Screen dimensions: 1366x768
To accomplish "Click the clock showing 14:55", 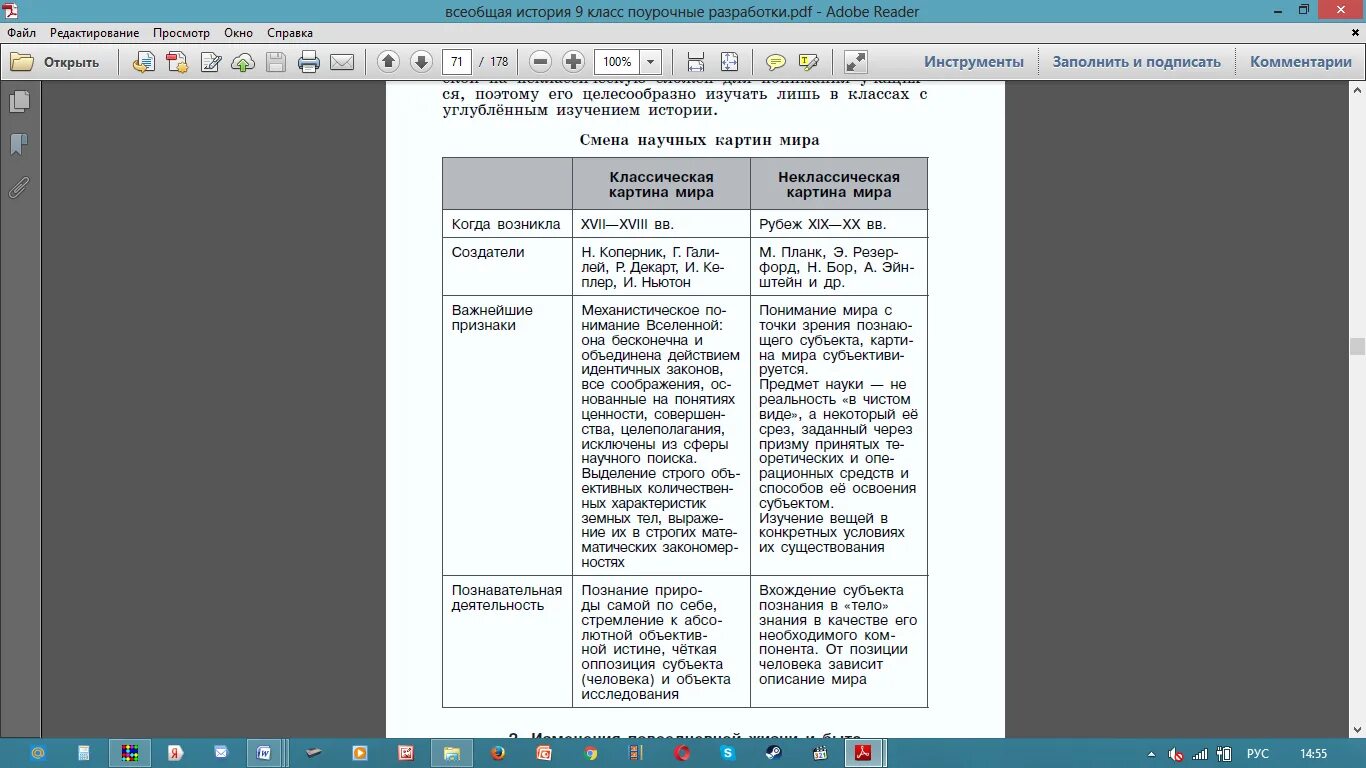I will (x=1313, y=754).
